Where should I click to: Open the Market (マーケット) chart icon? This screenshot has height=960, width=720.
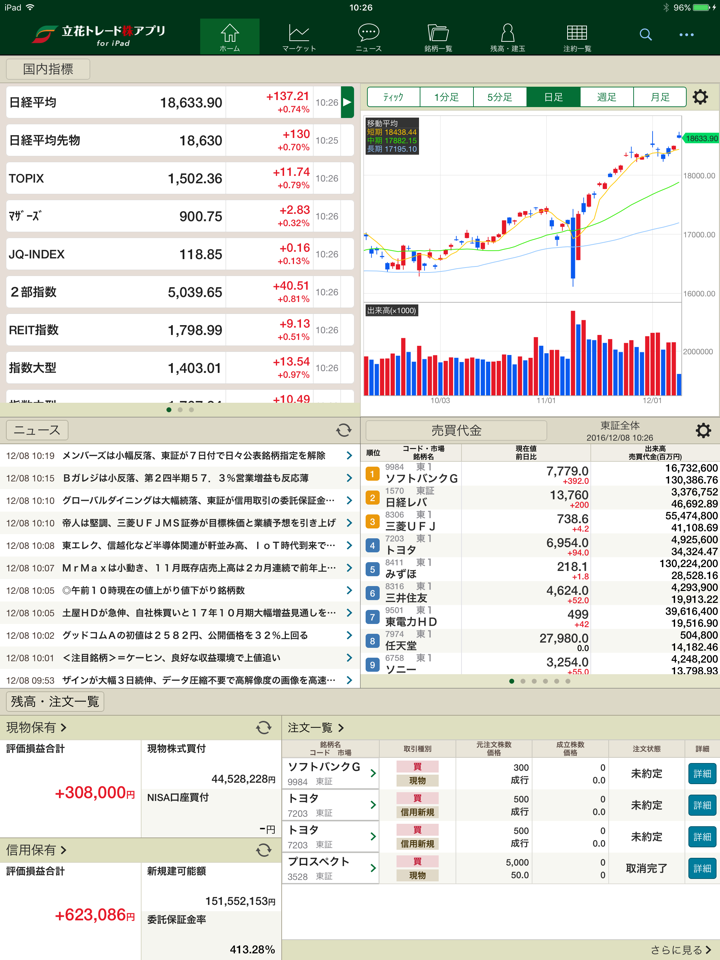point(299,37)
